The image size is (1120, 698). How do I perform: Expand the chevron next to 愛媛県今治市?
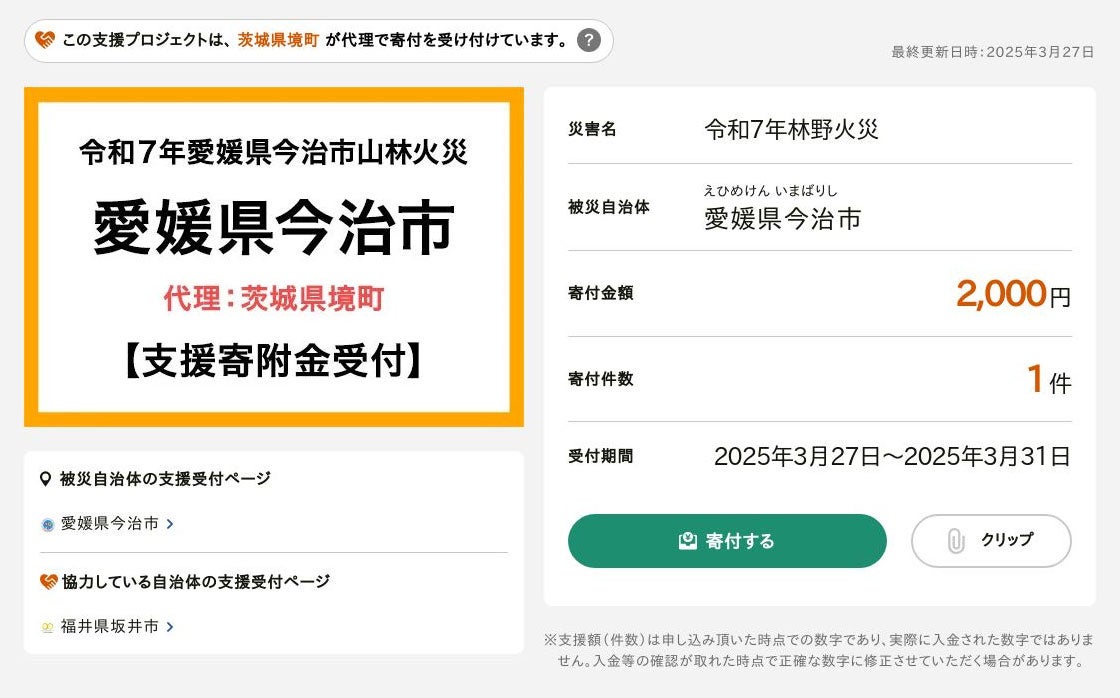[171, 523]
